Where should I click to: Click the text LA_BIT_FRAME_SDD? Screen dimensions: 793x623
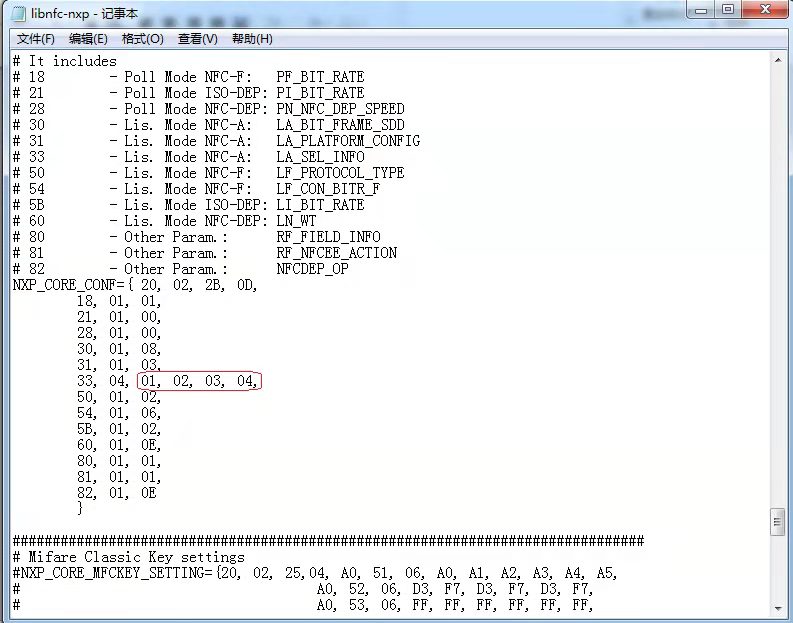340,125
